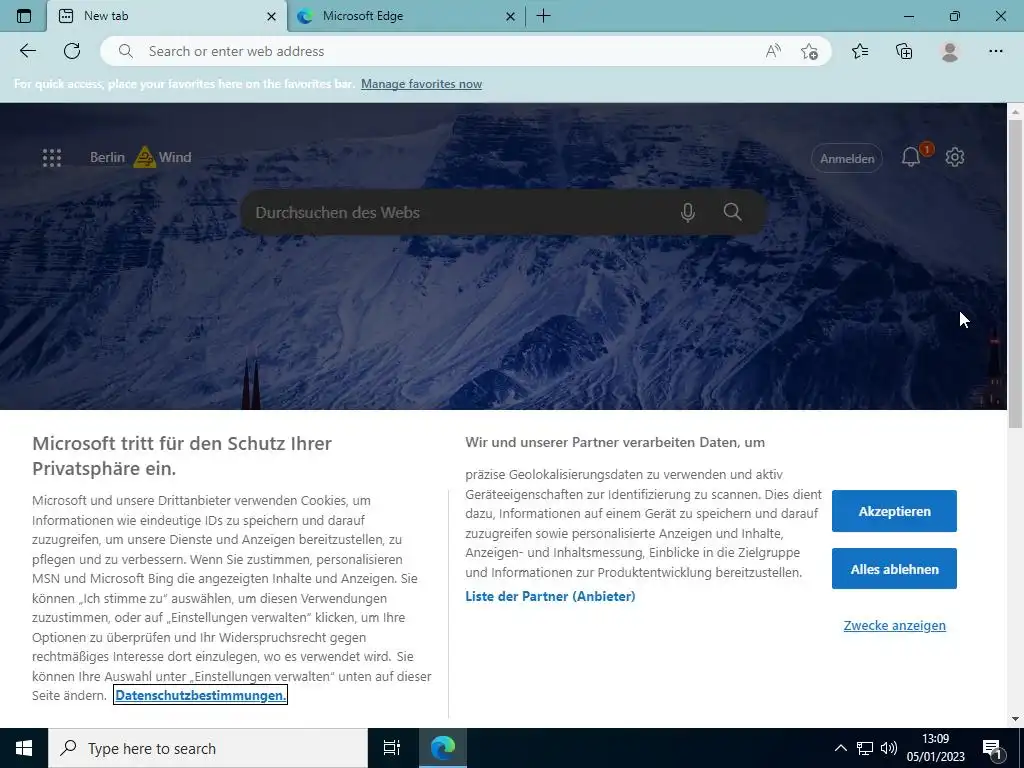Add this page to favorites
1024x768 pixels.
[x=809, y=51]
